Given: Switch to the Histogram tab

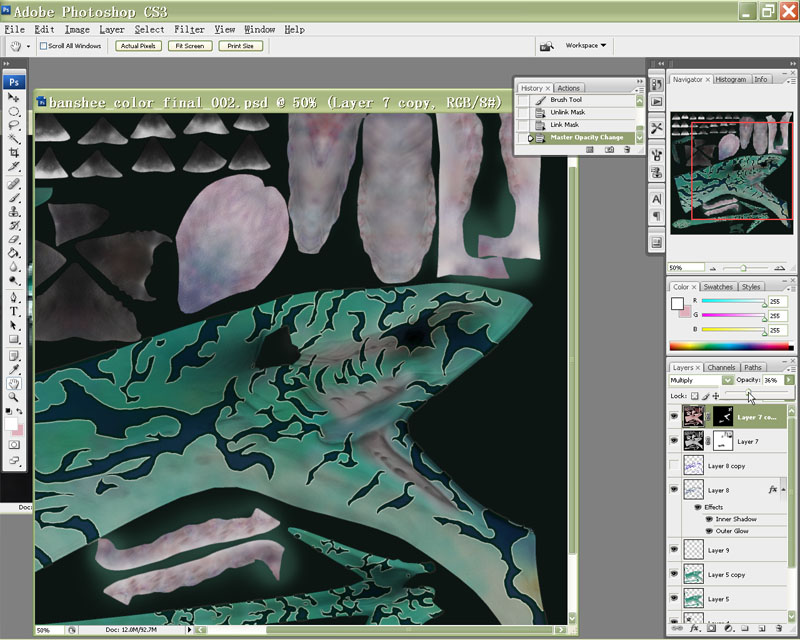Looking at the screenshot, I should 730,80.
